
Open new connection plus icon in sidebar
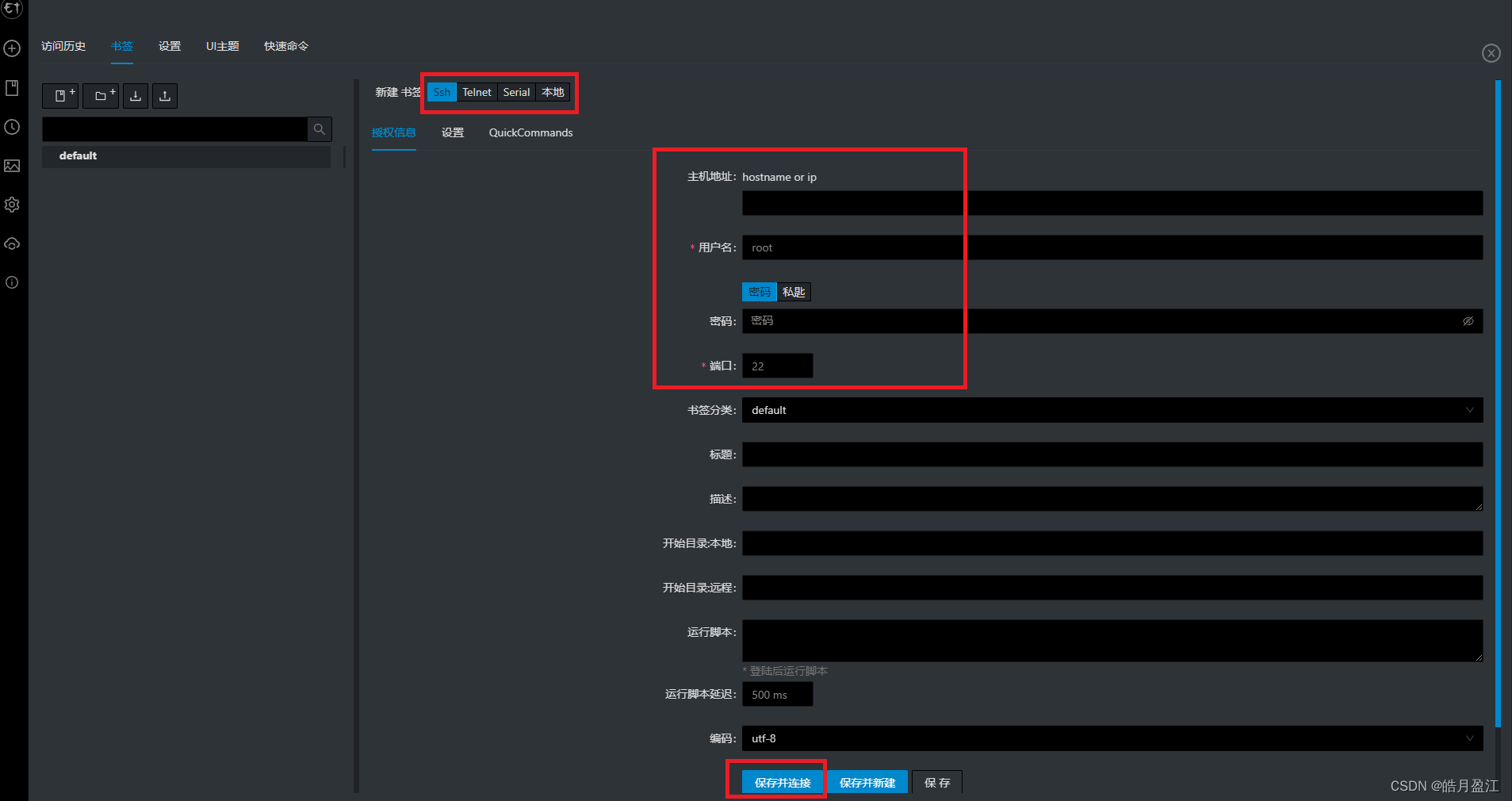tap(12, 48)
